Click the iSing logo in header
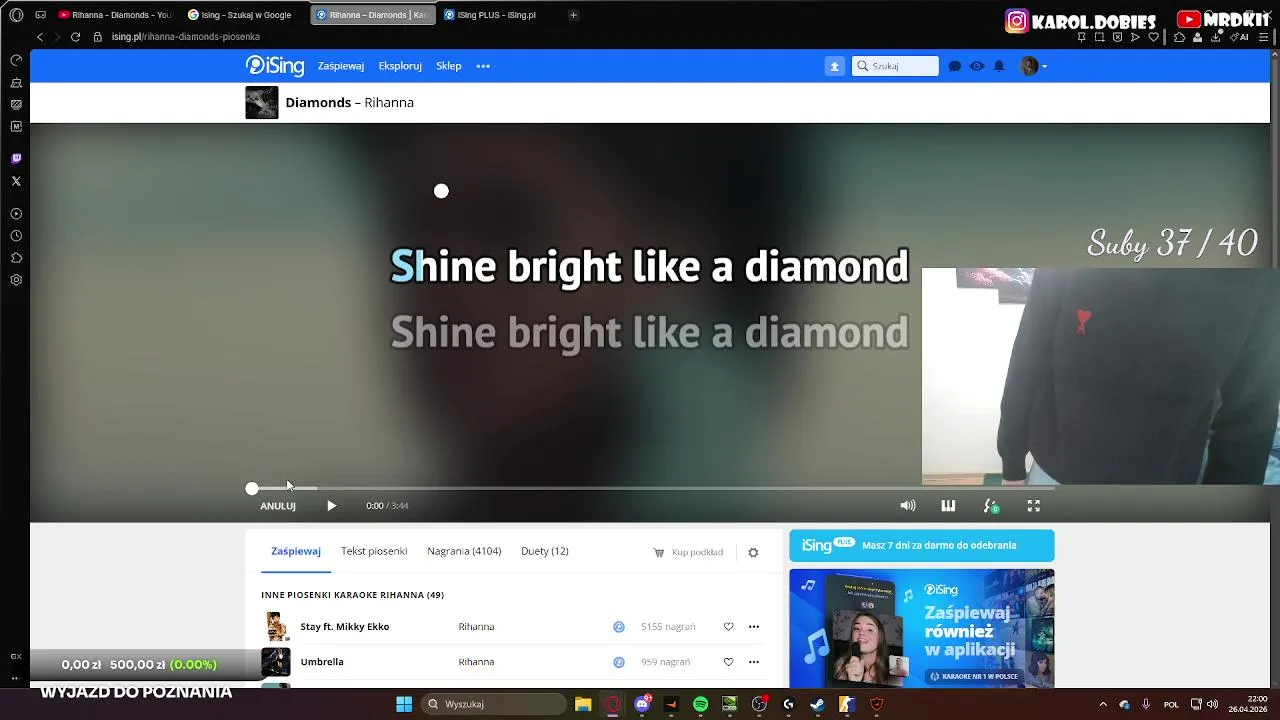The image size is (1280, 720). coord(275,66)
